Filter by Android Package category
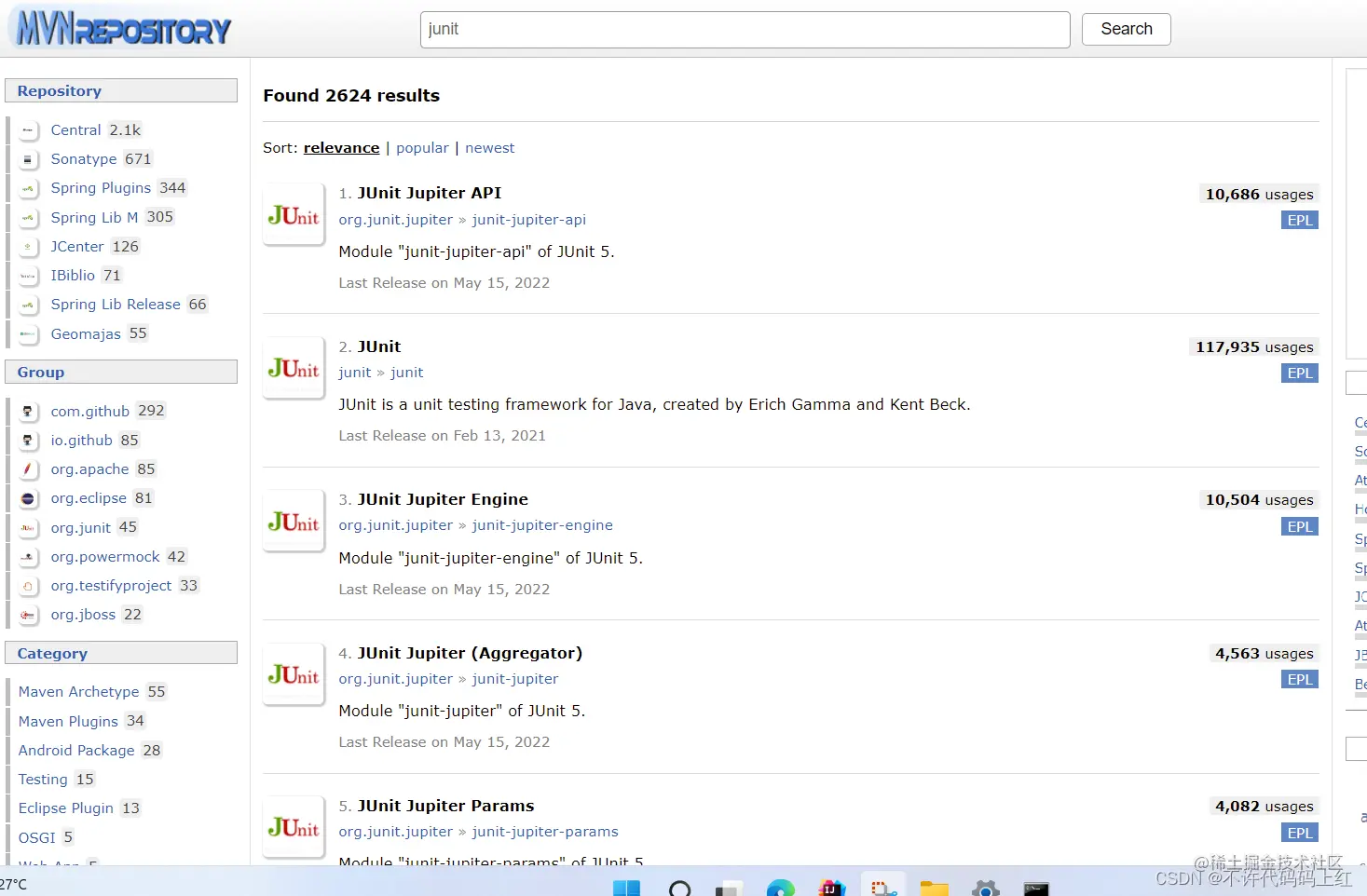1367x896 pixels. coord(76,751)
